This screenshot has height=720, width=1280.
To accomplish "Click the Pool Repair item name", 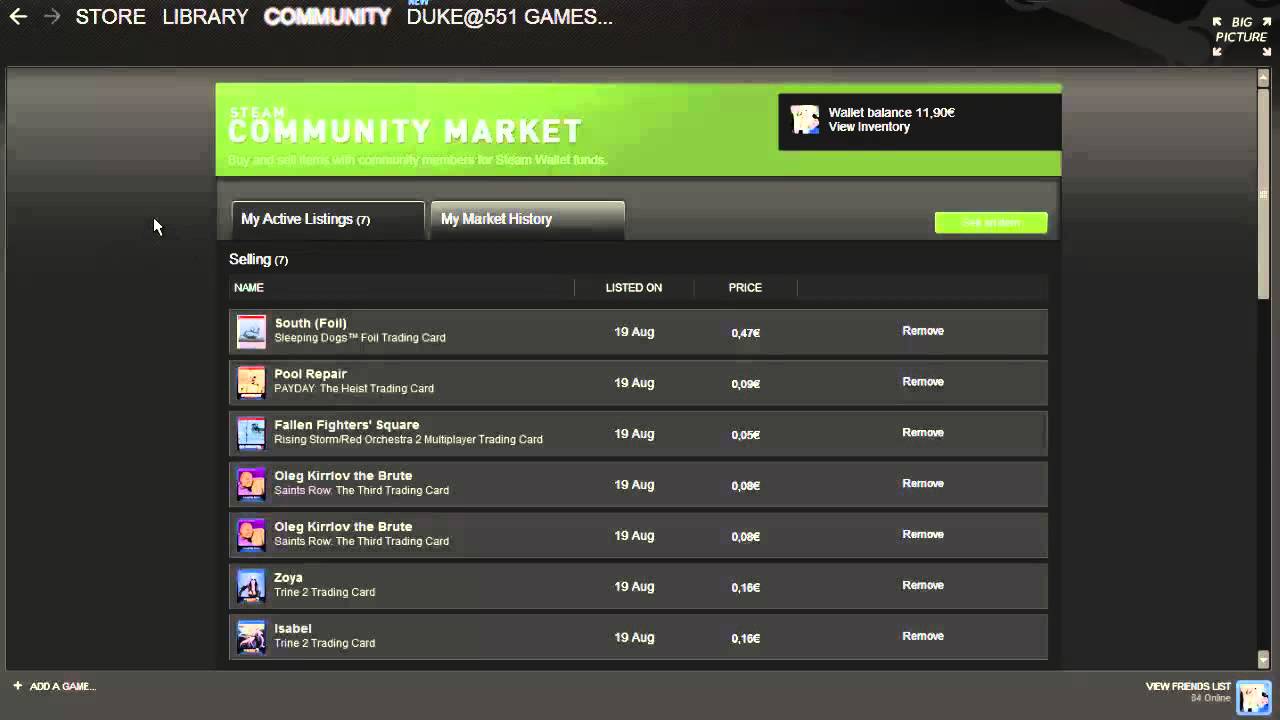I will tap(311, 374).
